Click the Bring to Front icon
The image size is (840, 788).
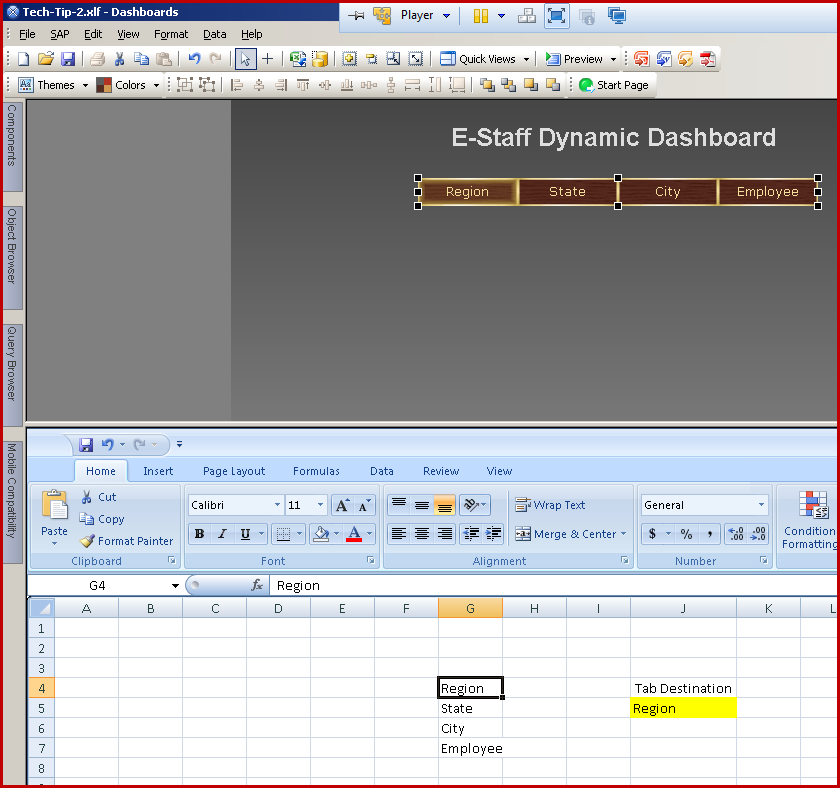click(x=487, y=85)
